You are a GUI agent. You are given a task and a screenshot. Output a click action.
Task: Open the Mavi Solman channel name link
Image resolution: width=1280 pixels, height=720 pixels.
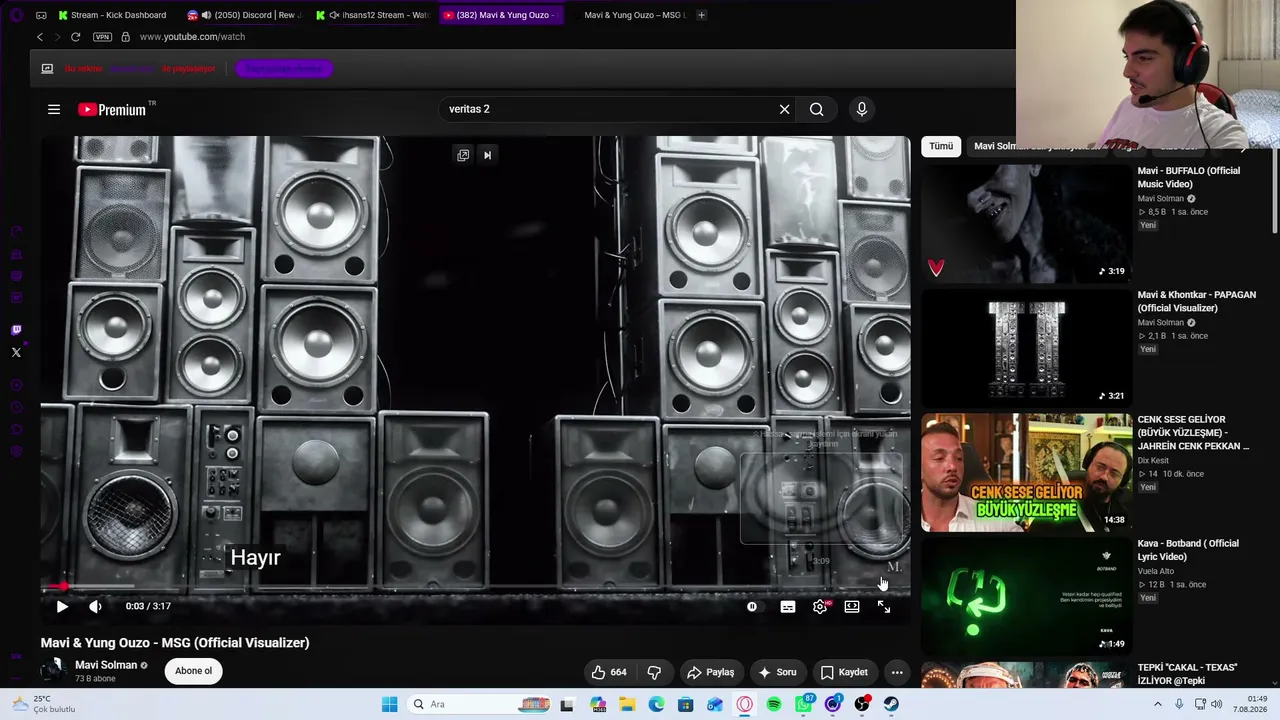(x=106, y=665)
